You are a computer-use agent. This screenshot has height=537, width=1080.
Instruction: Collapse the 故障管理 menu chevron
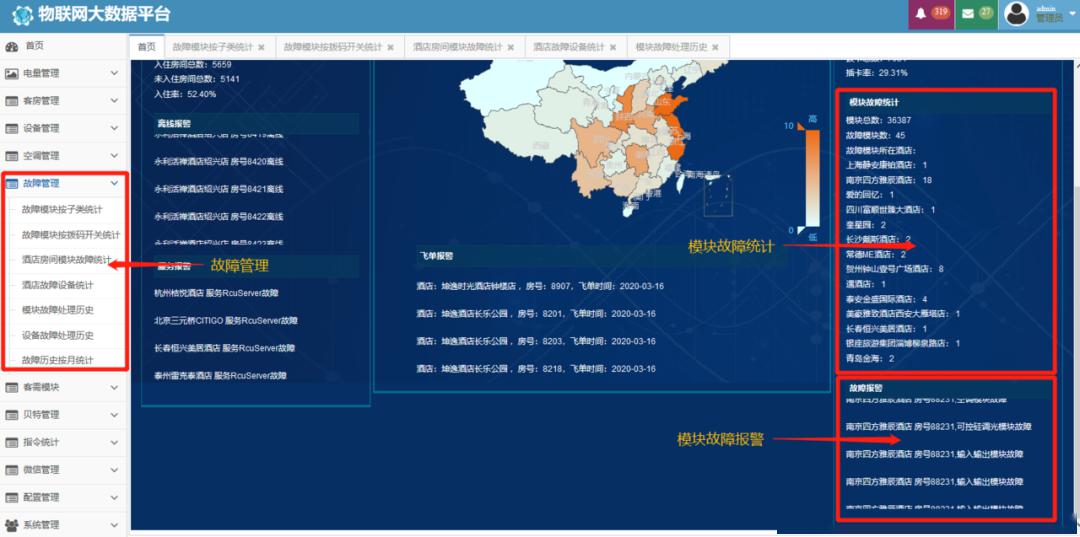pyautogui.click(x=114, y=183)
